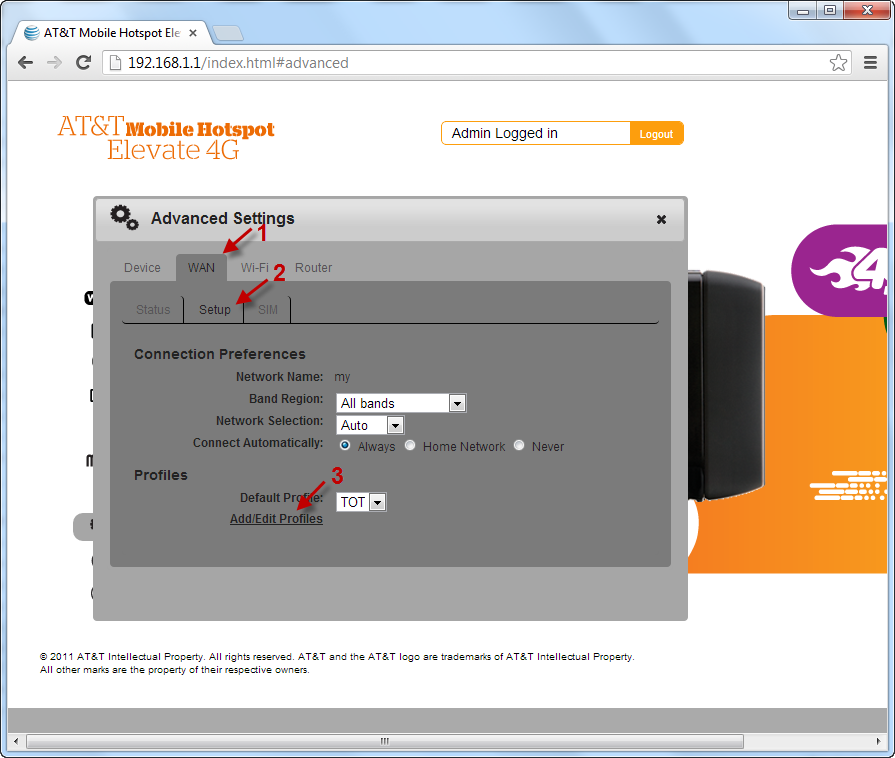Close the Advanced Settings dialog
The width and height of the screenshot is (895, 758).
click(661, 219)
